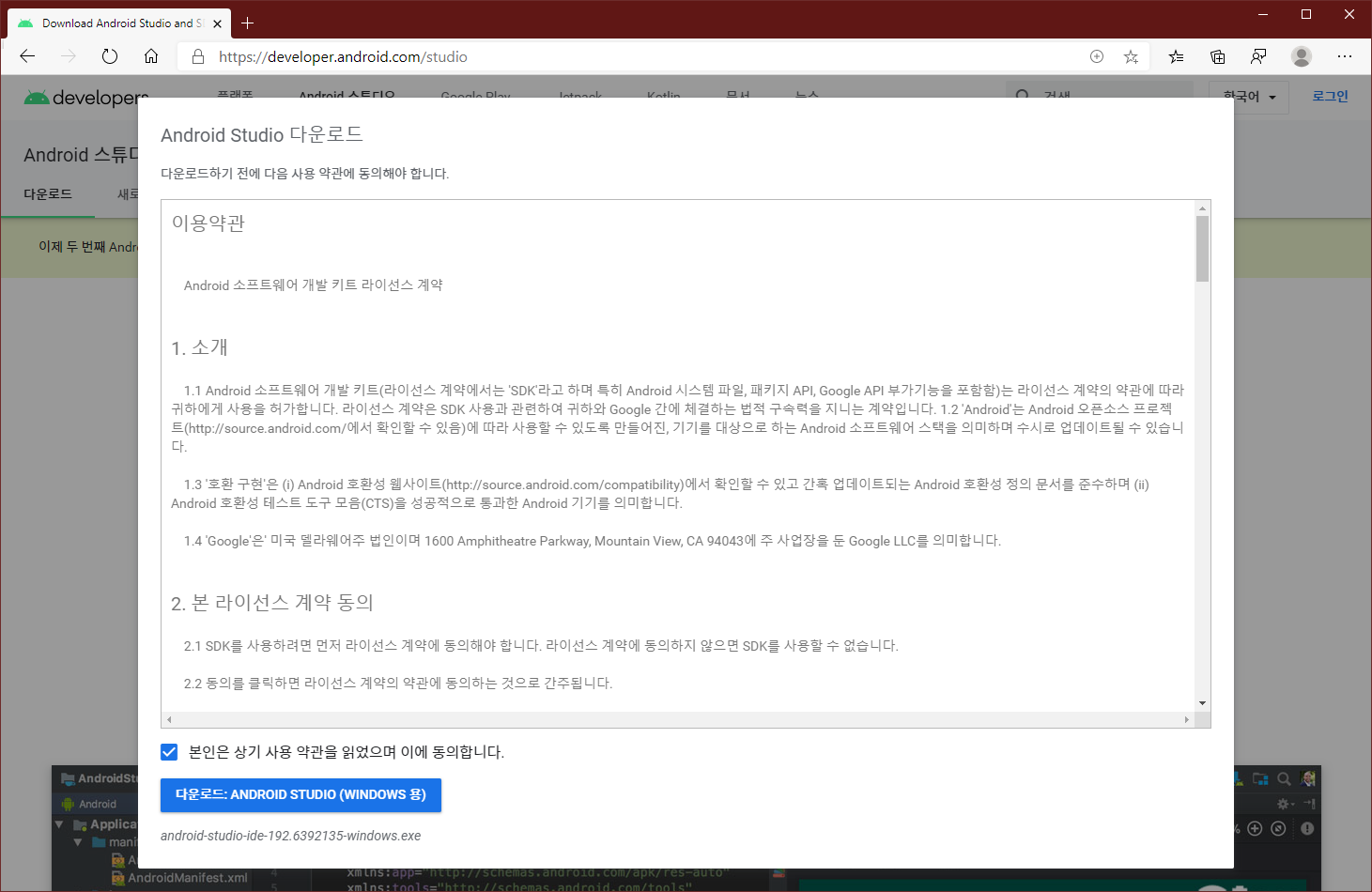
Task: Open a new browser tab
Action: [248, 23]
